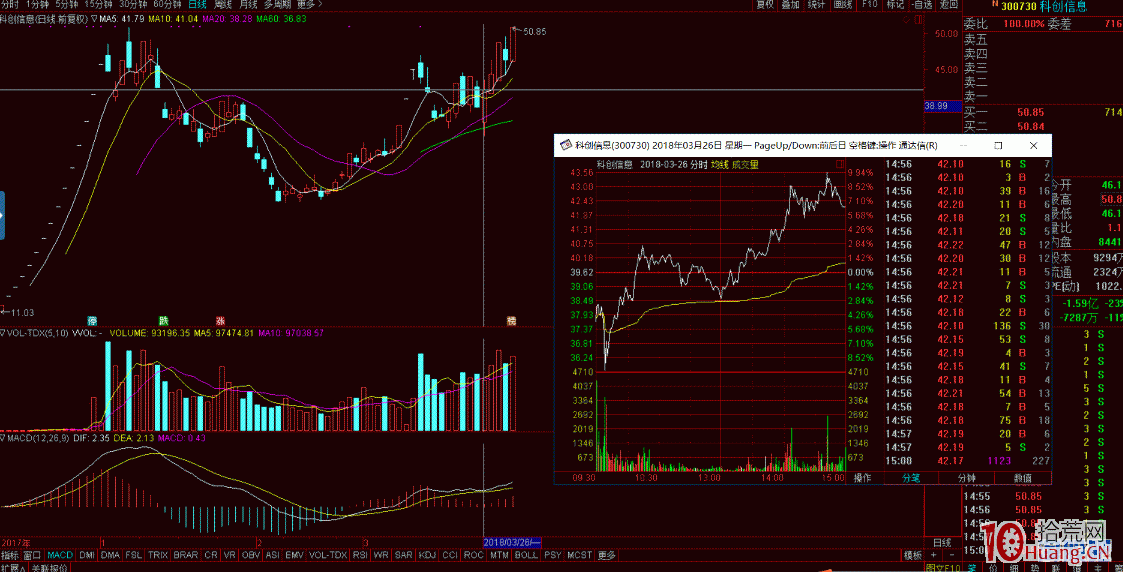Screen dimensions: 1123x572
Task: Select the MACD indicator tab
Action: [60, 555]
